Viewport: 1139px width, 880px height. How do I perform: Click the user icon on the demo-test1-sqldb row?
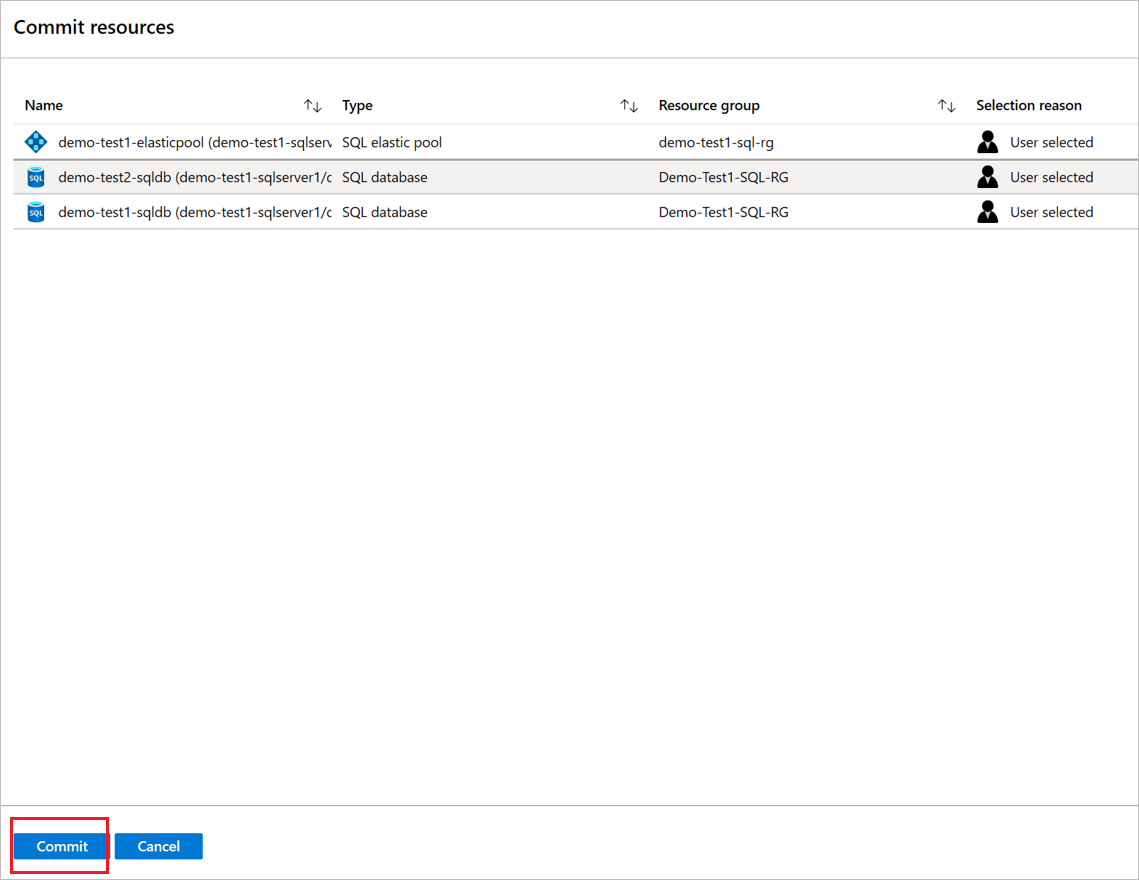click(987, 211)
